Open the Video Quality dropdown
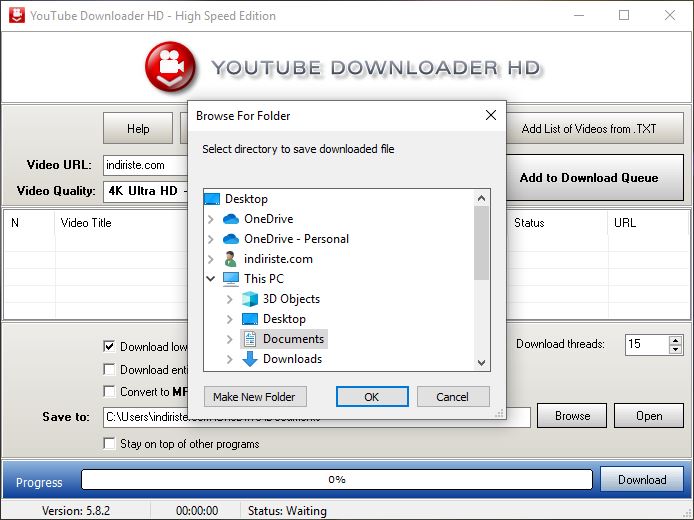 tap(146, 191)
